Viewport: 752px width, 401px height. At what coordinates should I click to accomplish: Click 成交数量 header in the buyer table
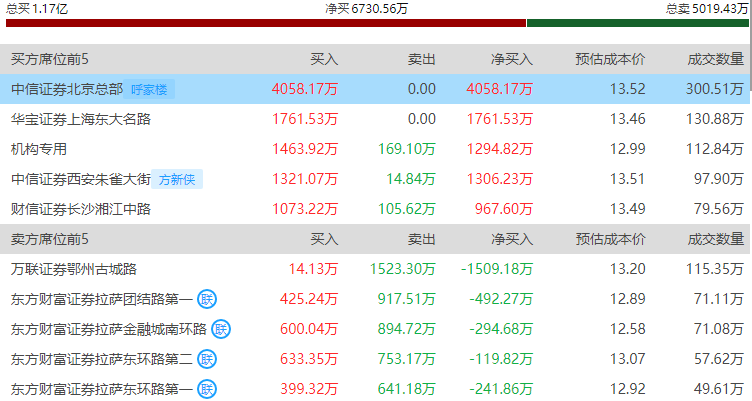(716, 59)
